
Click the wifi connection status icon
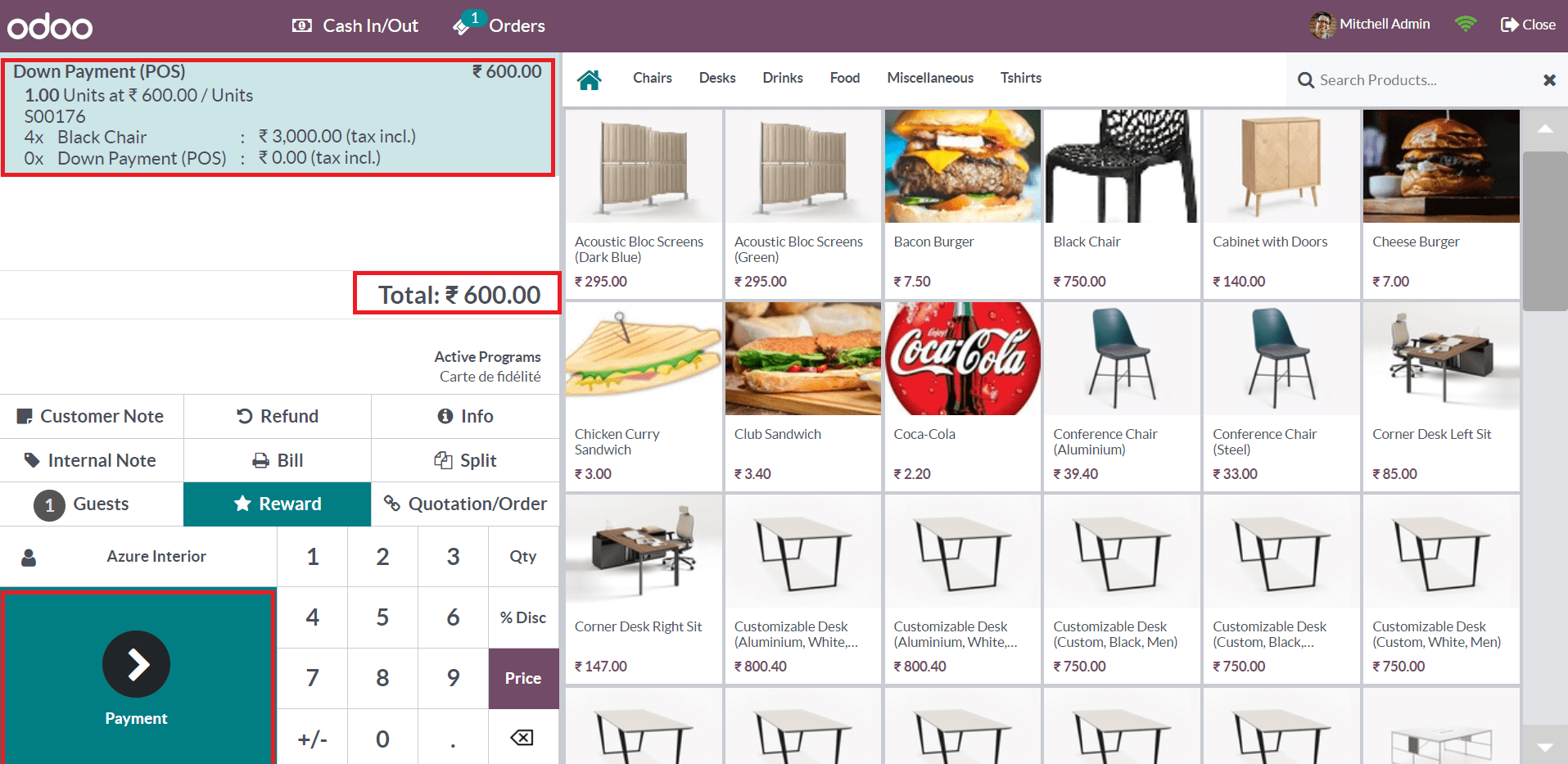click(1466, 25)
